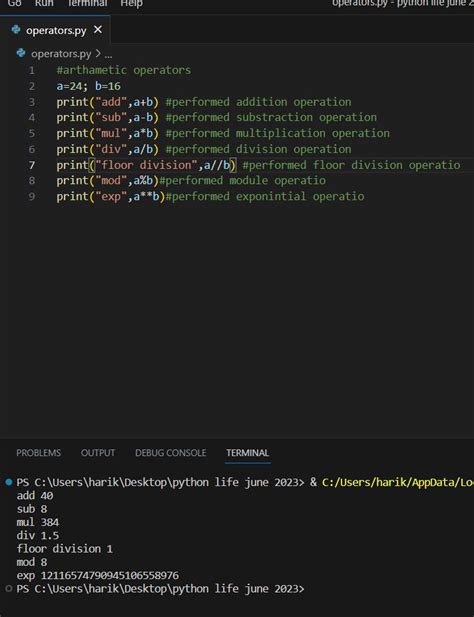Click the breadcrumb ellipsis after operators.py
The height and width of the screenshot is (617, 474).
108,55
